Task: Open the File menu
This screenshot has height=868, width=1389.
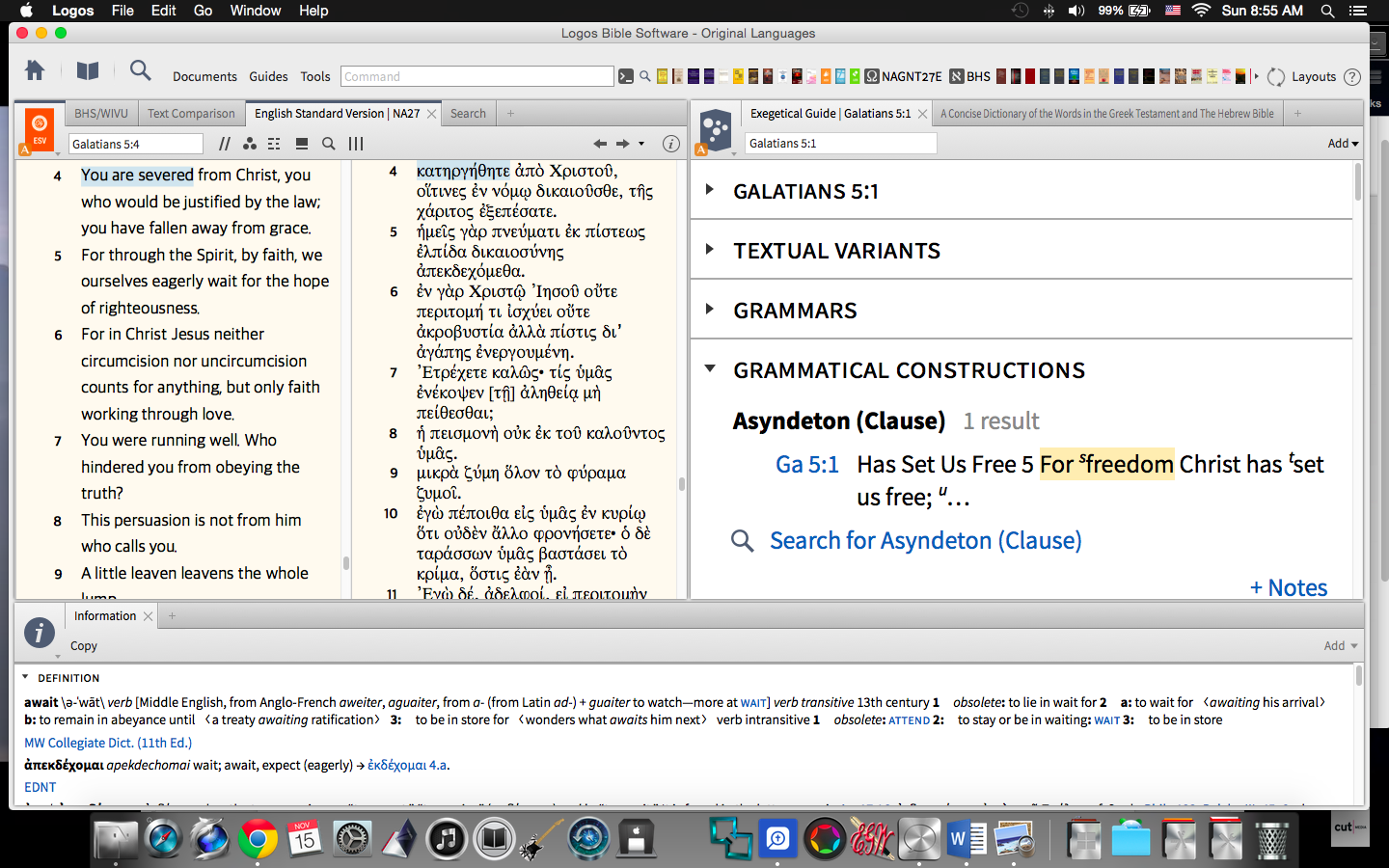Action: pyautogui.click(x=123, y=11)
